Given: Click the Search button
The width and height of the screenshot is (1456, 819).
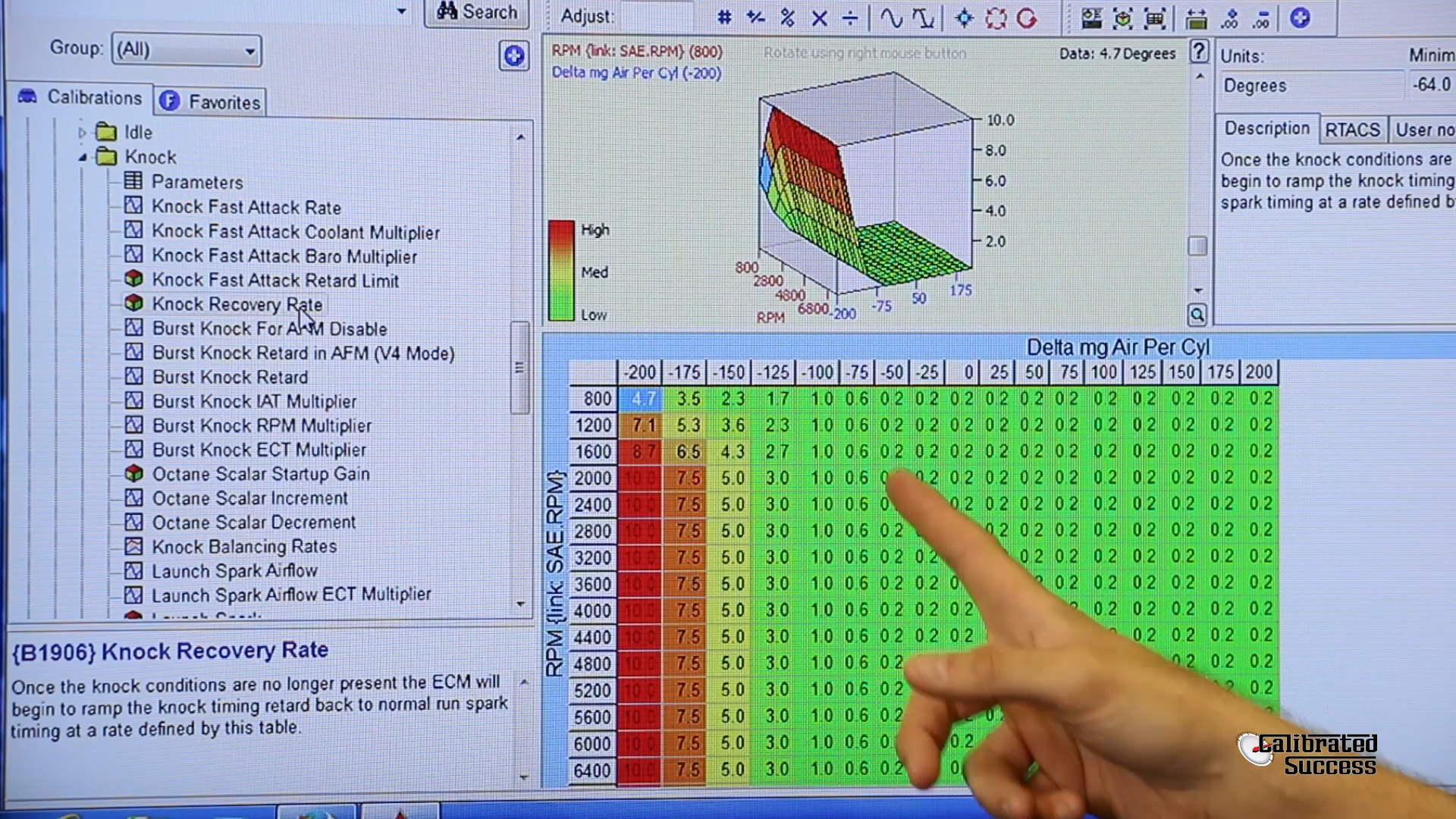Looking at the screenshot, I should [477, 12].
